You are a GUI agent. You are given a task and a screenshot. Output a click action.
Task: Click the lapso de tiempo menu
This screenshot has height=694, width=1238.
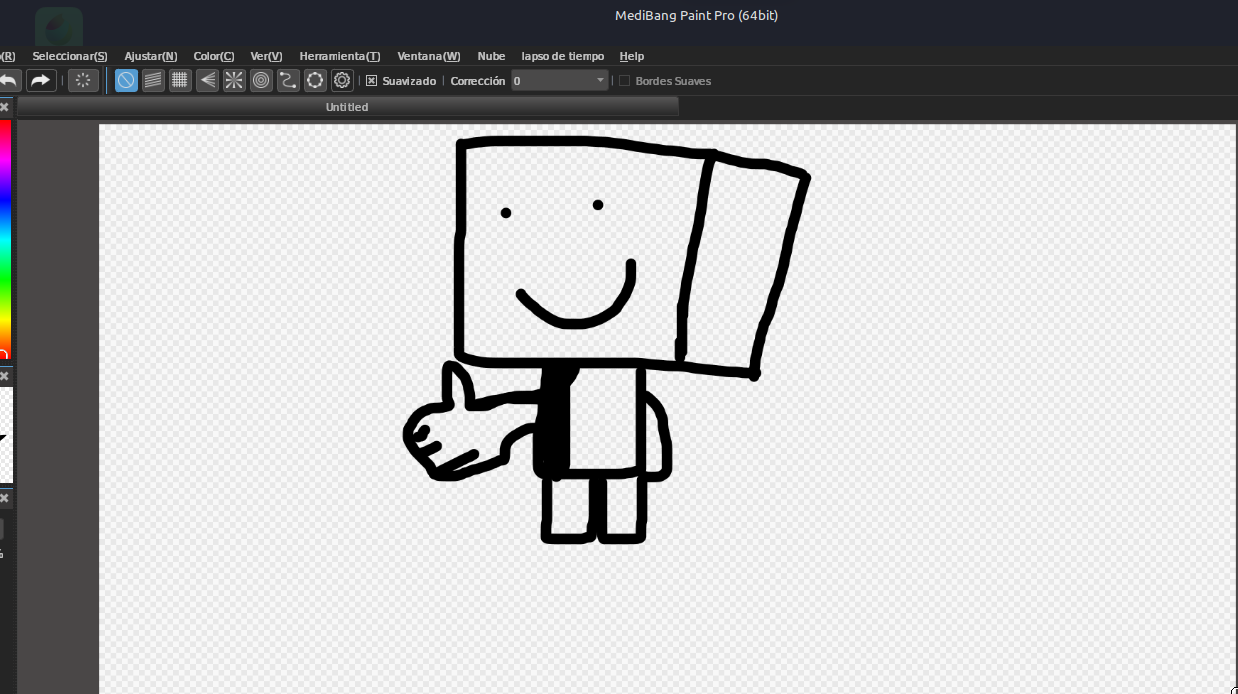(x=562, y=56)
